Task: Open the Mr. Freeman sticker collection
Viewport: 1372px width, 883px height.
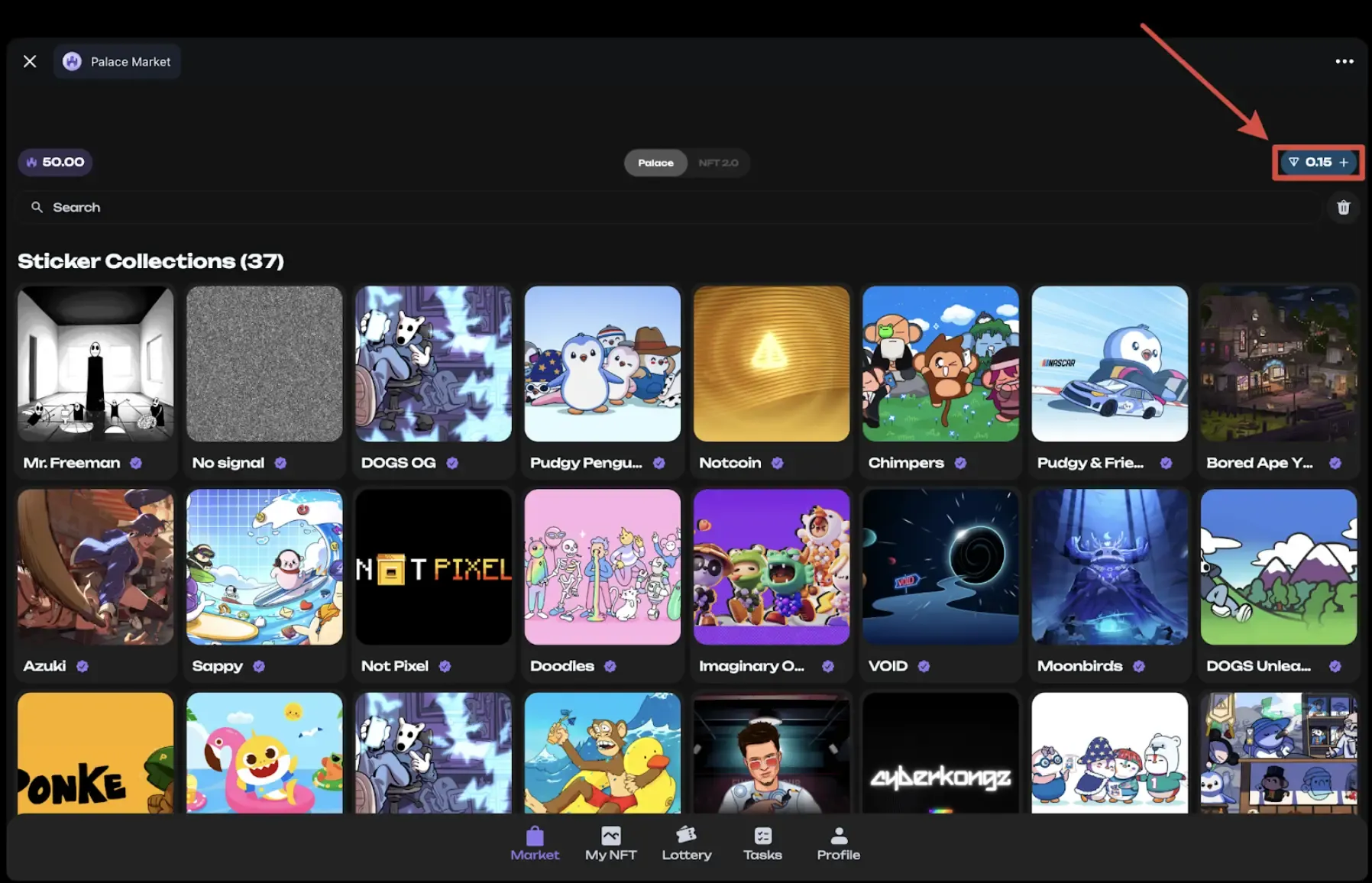Action: [x=95, y=364]
